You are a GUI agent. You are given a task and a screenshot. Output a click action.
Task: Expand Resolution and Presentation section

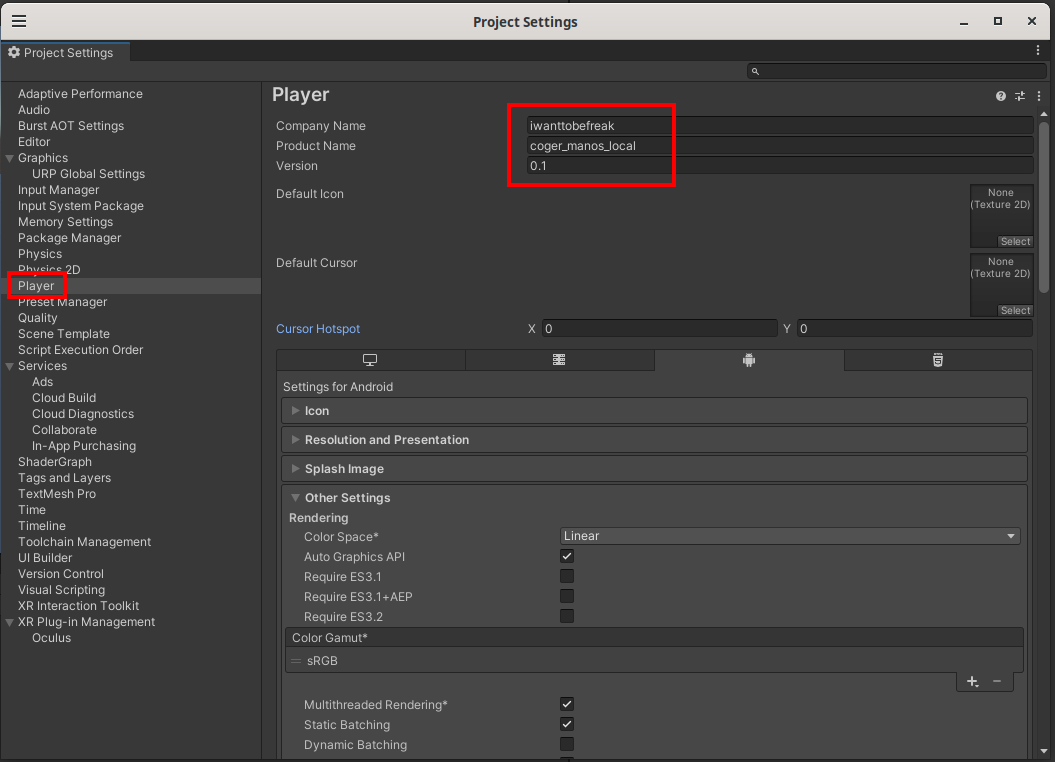pyautogui.click(x=386, y=440)
